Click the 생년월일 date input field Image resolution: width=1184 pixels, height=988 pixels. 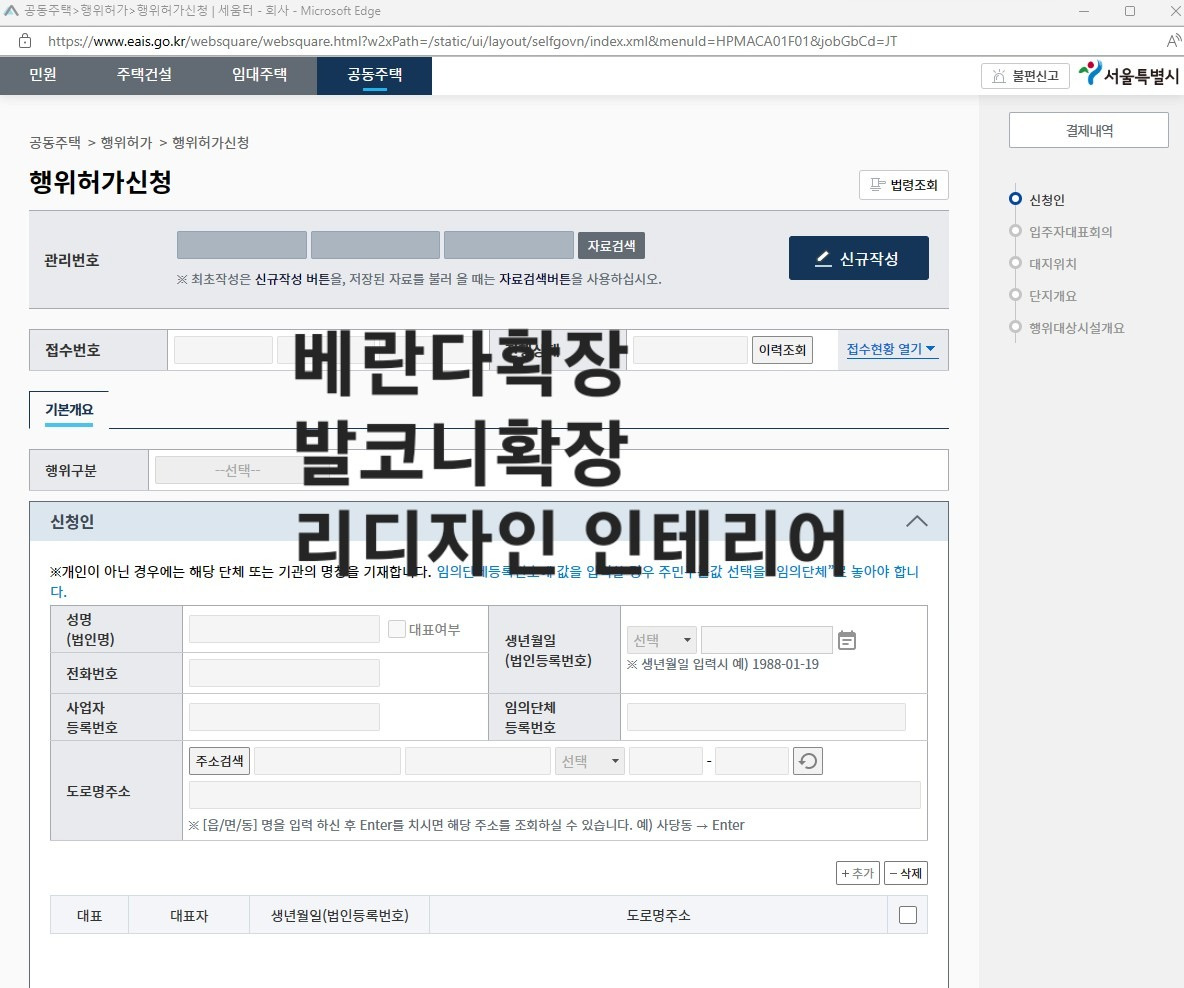pos(766,640)
